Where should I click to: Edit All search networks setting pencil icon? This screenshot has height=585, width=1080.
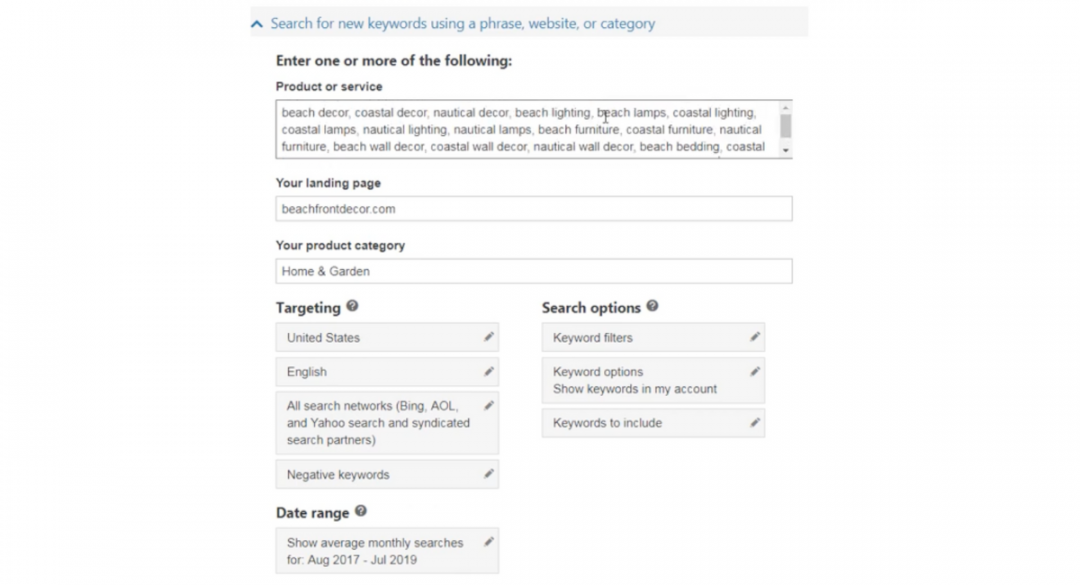(488, 406)
